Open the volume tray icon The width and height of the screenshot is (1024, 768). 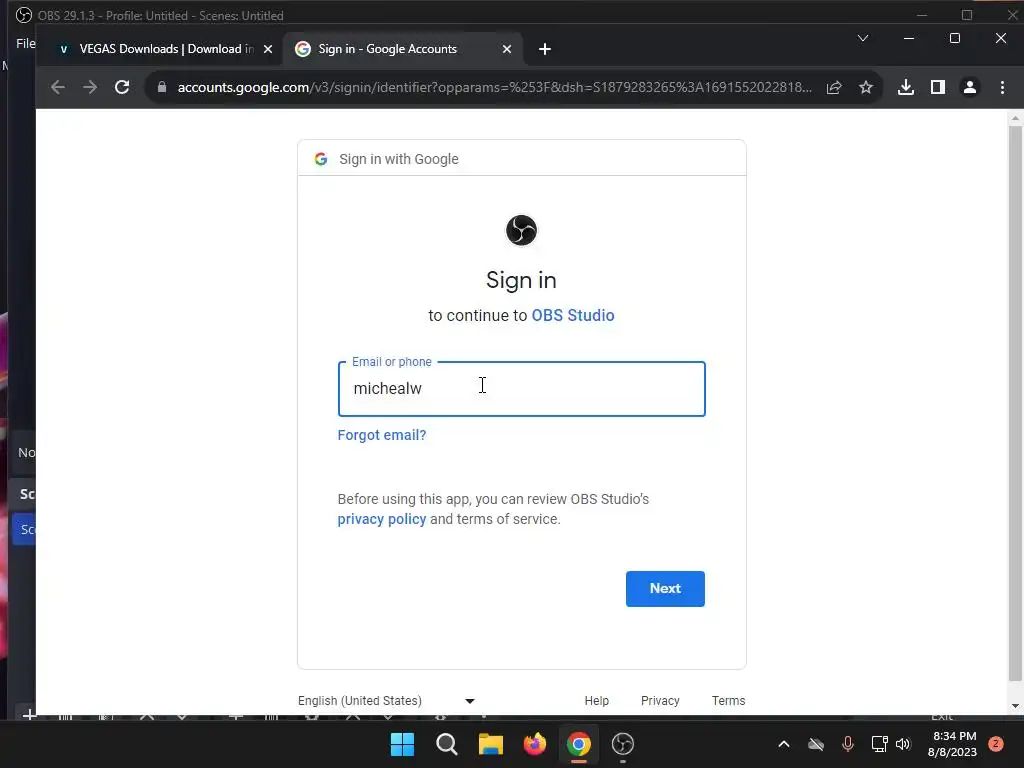click(x=903, y=744)
